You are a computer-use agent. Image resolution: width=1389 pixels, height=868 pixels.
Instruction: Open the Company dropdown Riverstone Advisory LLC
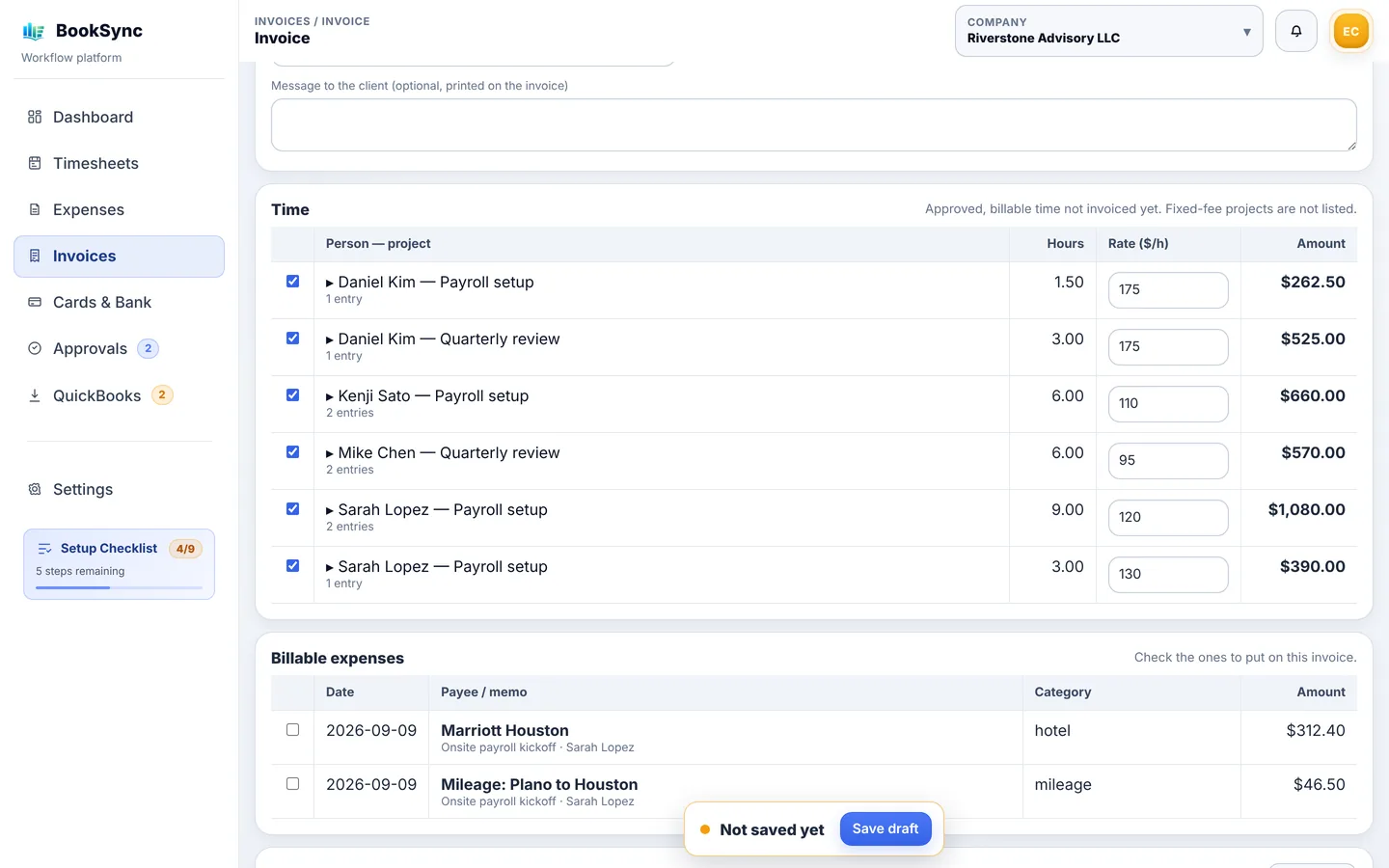tap(1108, 31)
